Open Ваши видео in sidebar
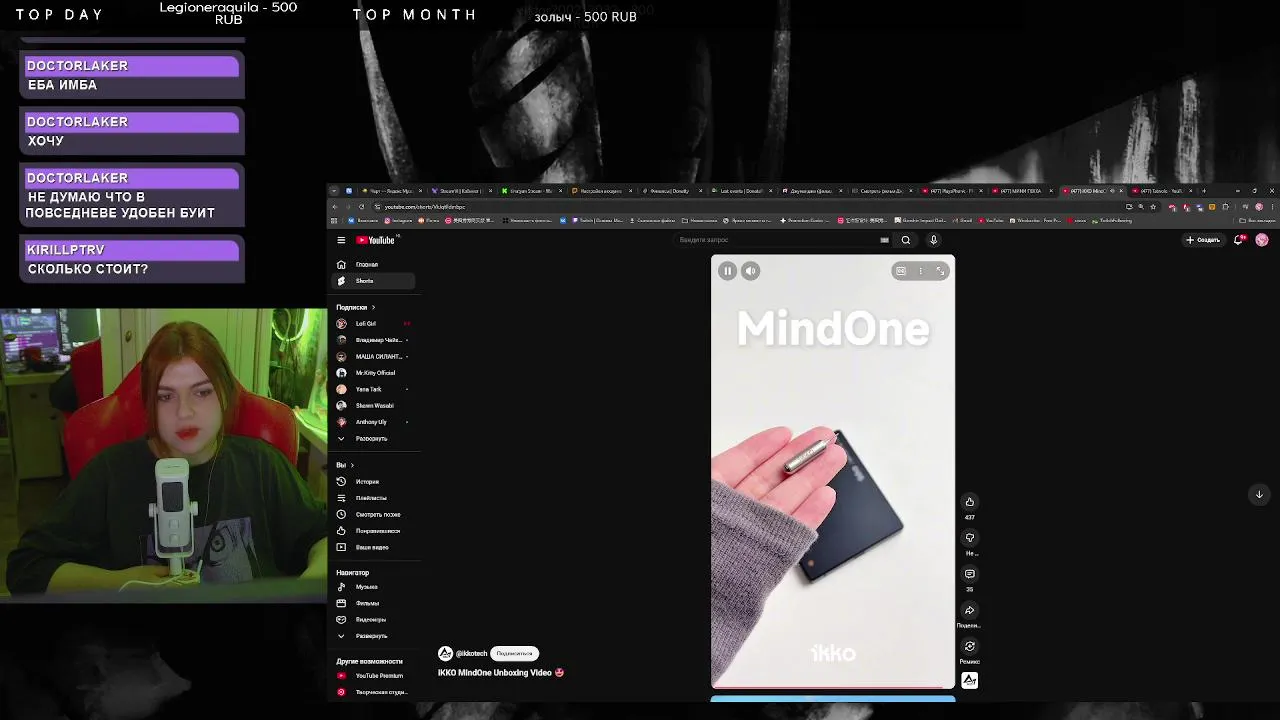The image size is (1280, 720). pyautogui.click(x=372, y=548)
